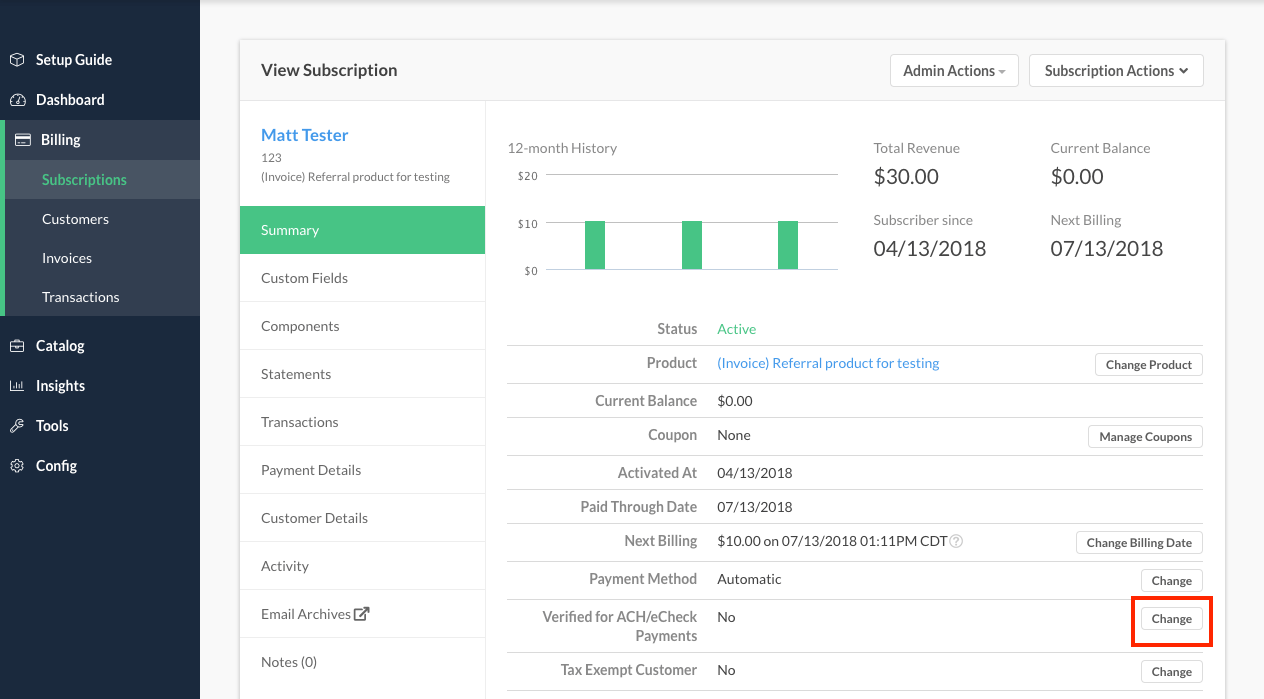1264x699 pixels.
Task: Click the Config gear icon
Action: pos(17,466)
